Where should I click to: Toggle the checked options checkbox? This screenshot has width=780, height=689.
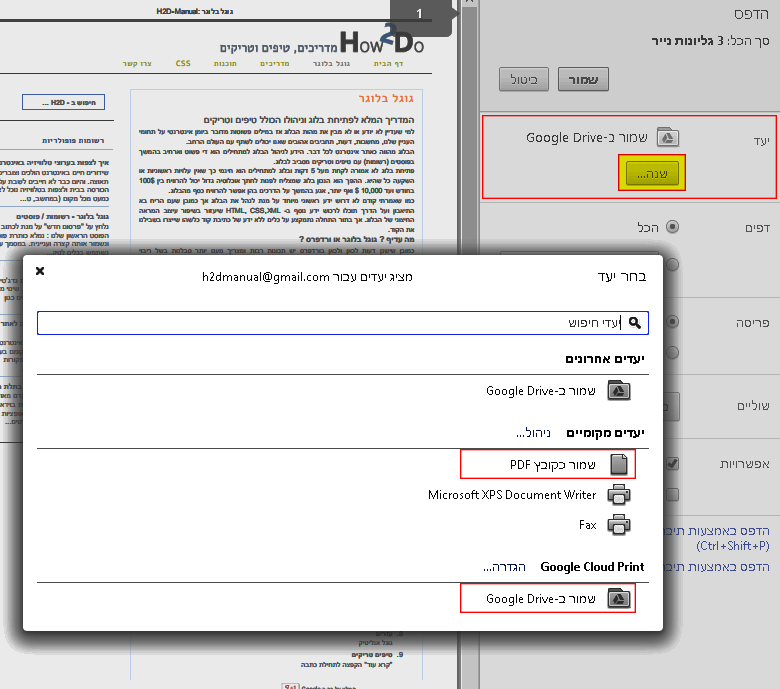tap(673, 464)
